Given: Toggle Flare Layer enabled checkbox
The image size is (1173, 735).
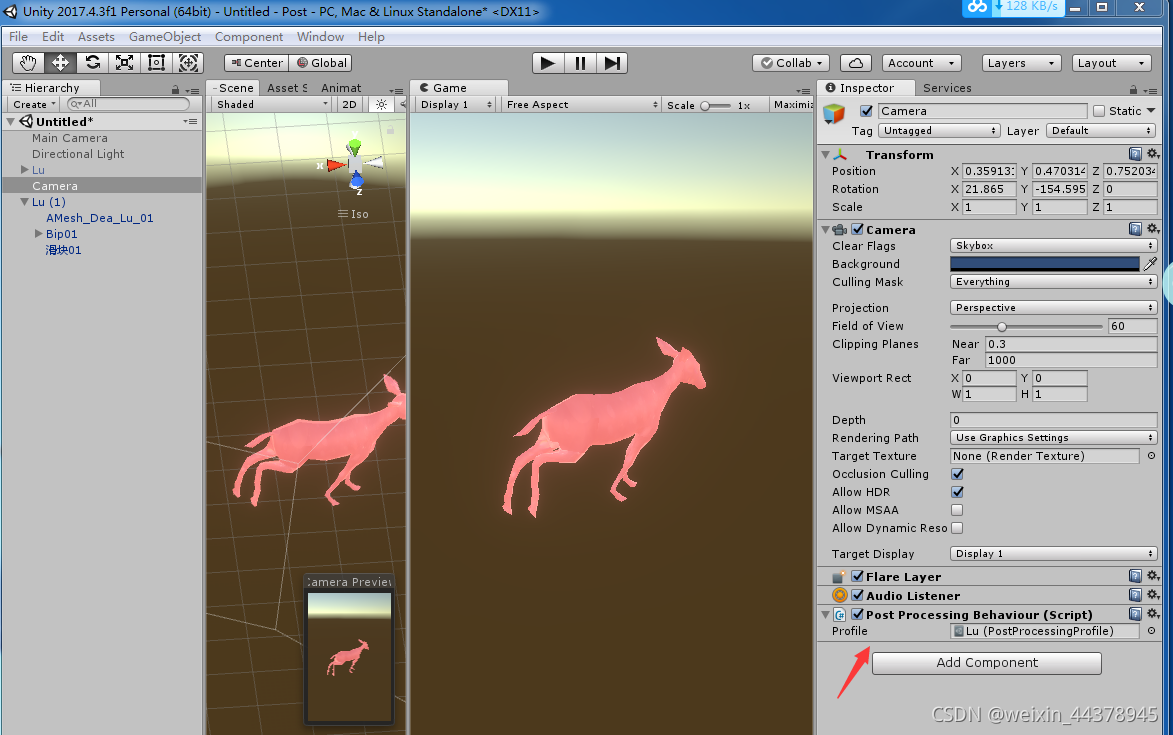Looking at the screenshot, I should pos(857,576).
